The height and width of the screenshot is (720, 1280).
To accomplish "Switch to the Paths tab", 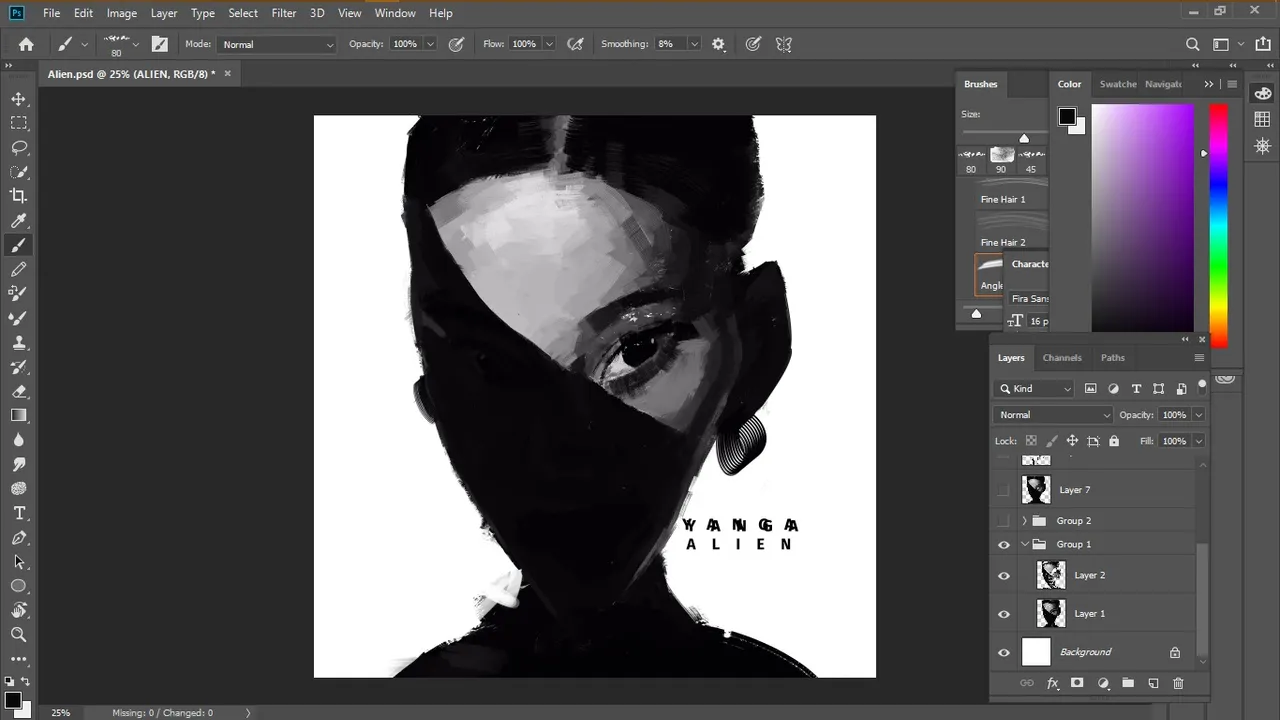I will point(1113,358).
